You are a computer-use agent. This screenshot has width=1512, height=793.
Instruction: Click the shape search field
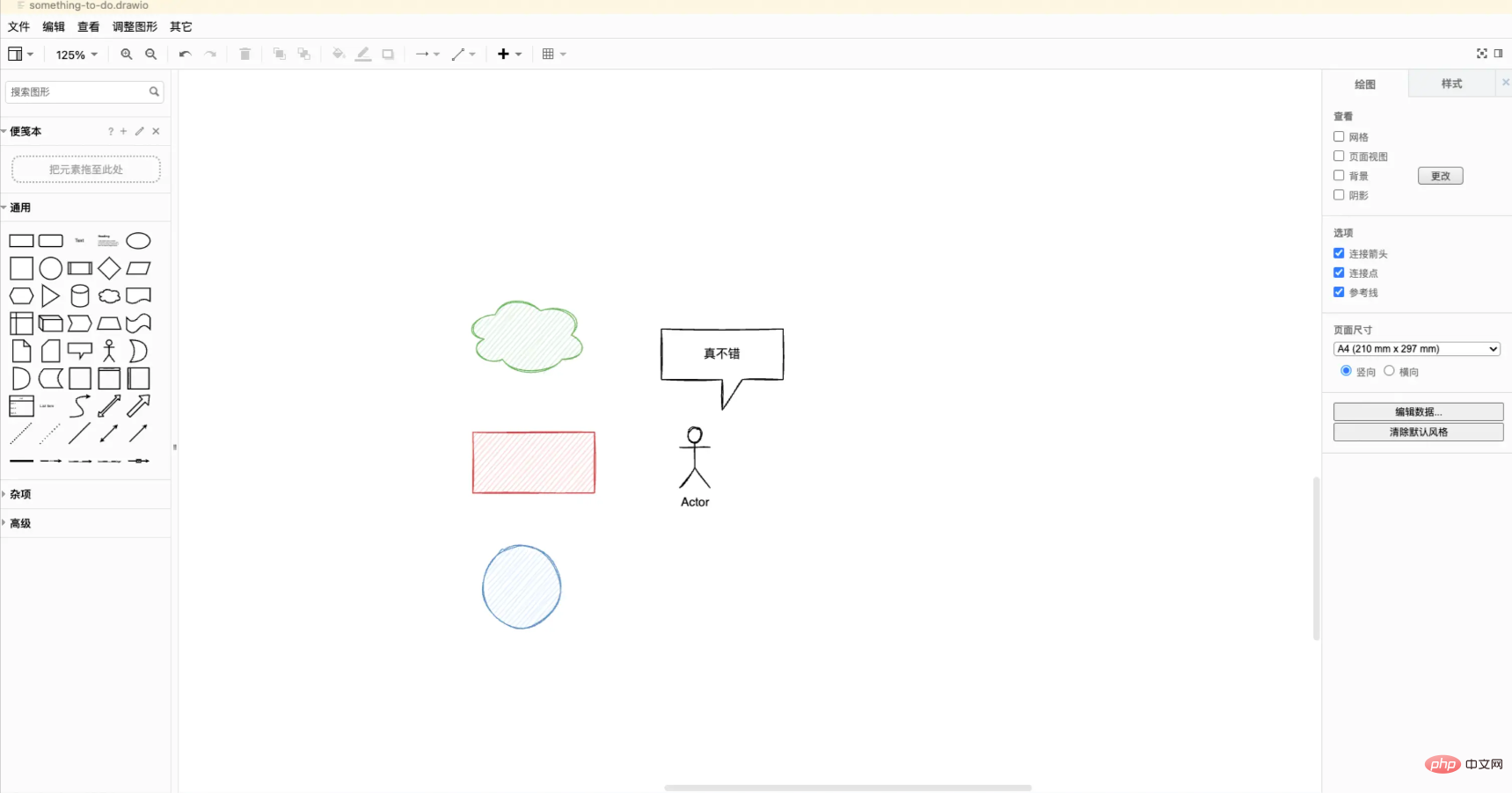79,91
